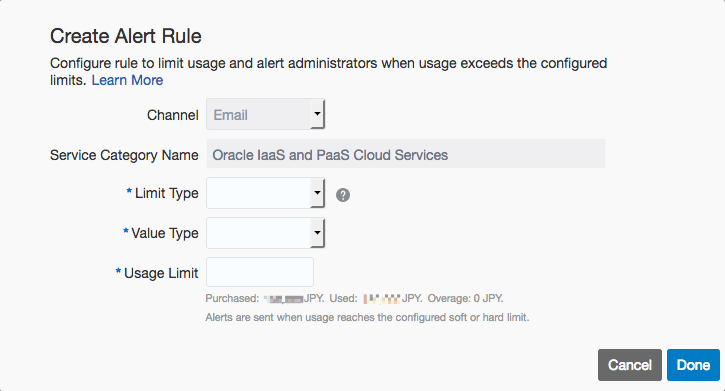Image resolution: width=725 pixels, height=391 pixels.
Task: Click the Done button
Action: [x=693, y=365]
